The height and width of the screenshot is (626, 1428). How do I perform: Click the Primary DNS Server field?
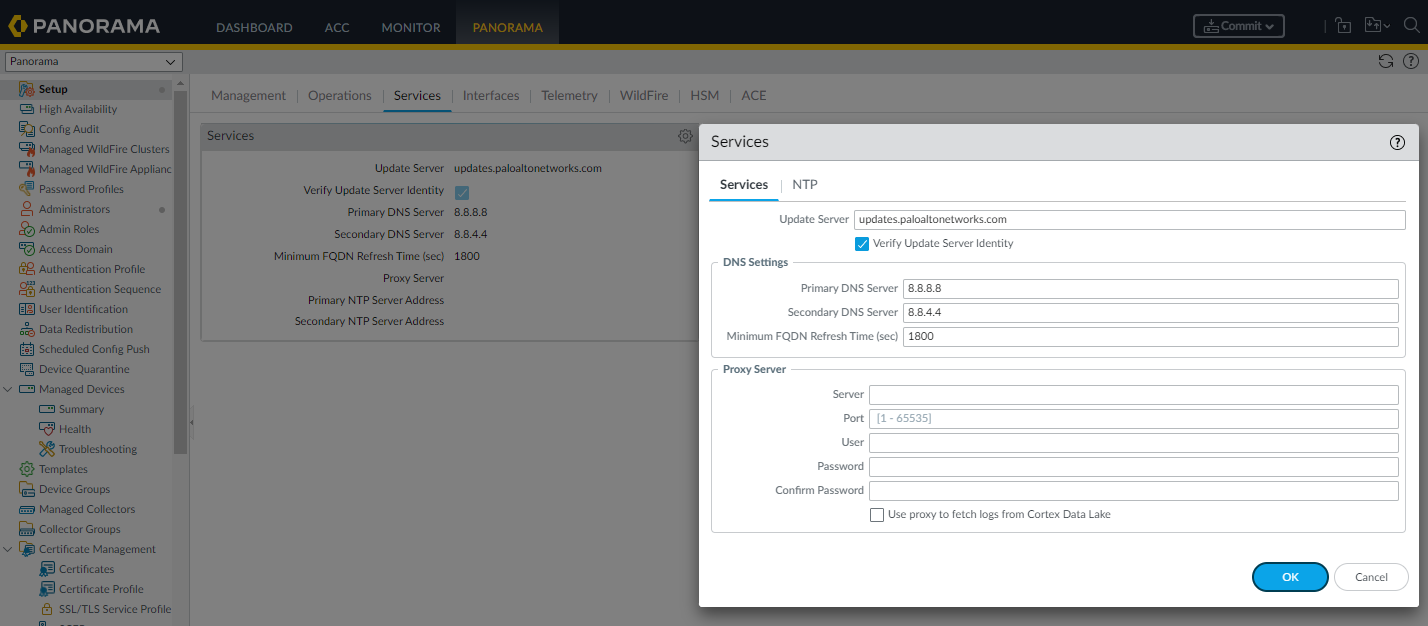(1150, 288)
